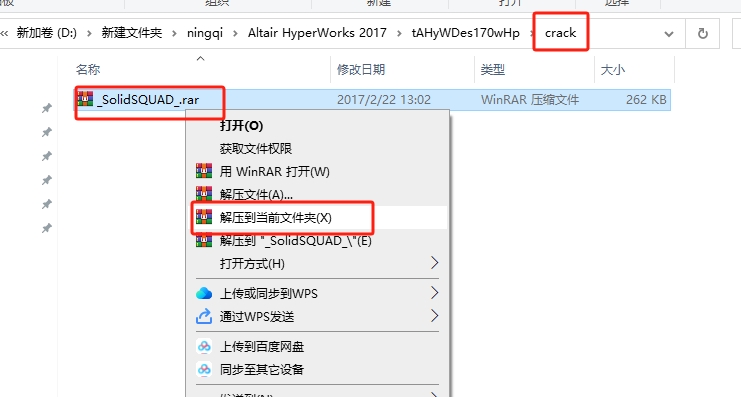
Task: Expand arrow next to 通过WPS发送
Action: [435, 316]
